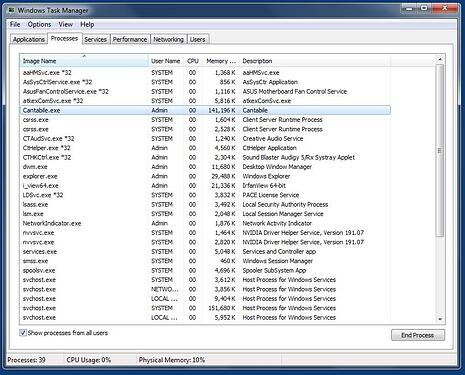This screenshot has width=465, height=375.
Task: Open the Options menu
Action: click(x=39, y=24)
